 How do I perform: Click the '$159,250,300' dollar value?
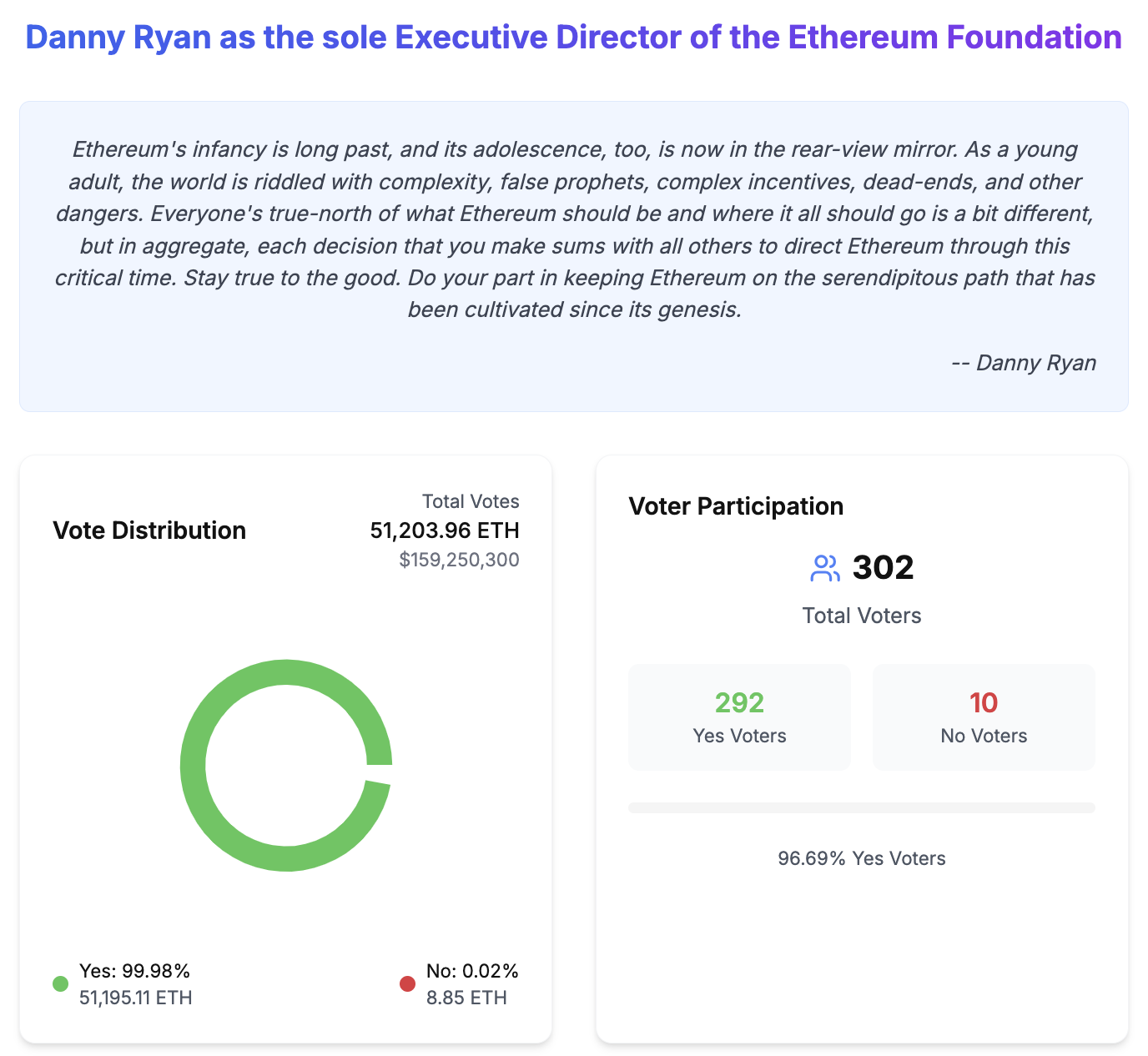tap(459, 560)
